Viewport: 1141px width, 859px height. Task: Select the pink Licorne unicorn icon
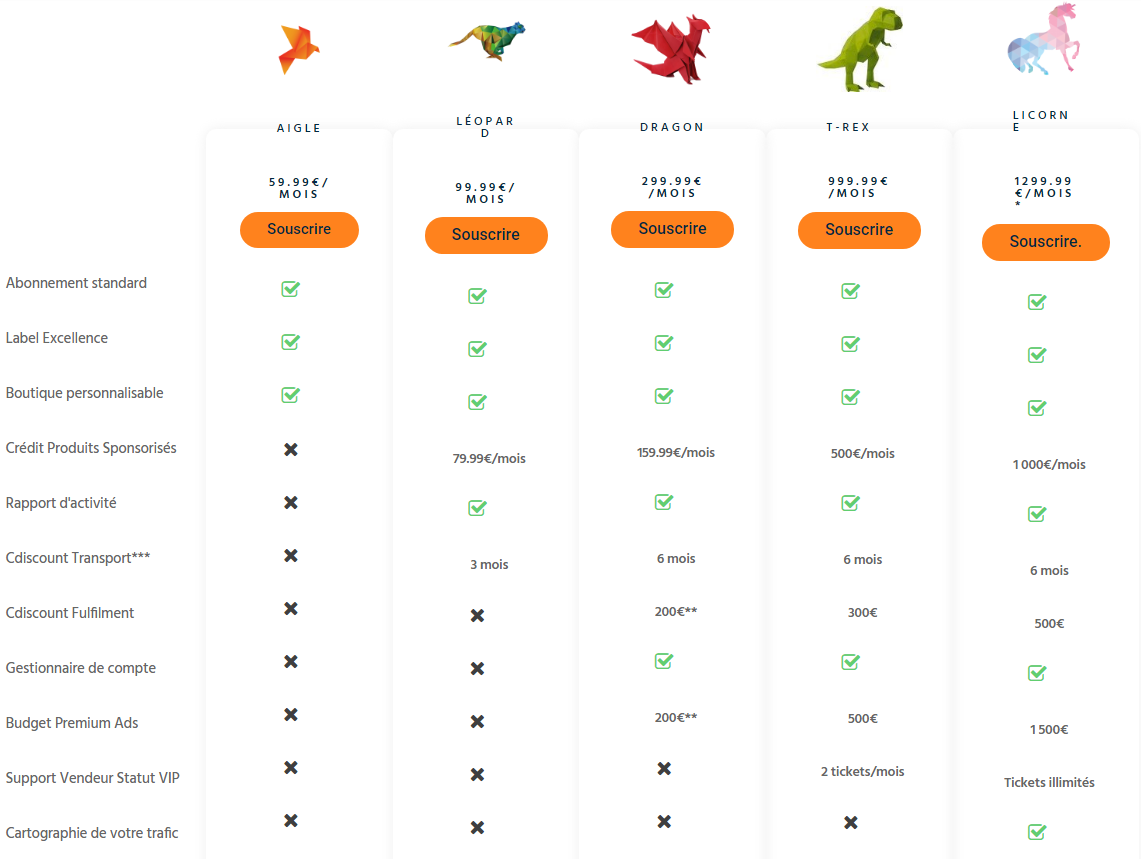[x=1044, y=39]
